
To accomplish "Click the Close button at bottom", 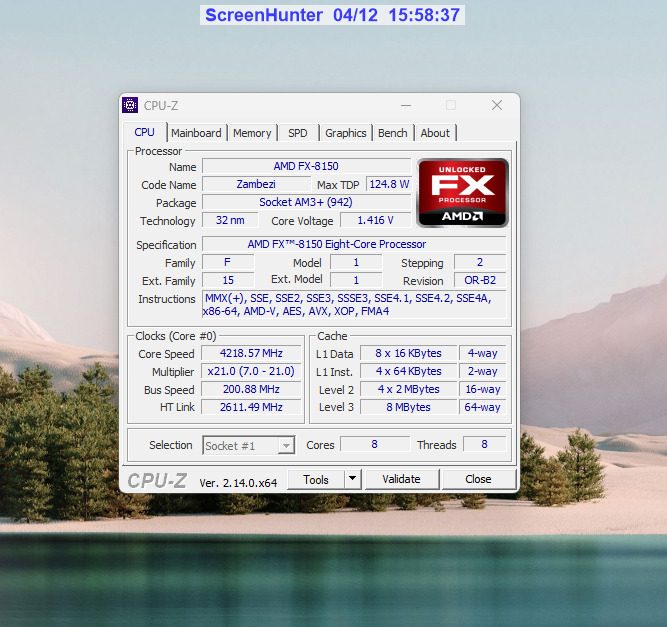I will tap(478, 479).
